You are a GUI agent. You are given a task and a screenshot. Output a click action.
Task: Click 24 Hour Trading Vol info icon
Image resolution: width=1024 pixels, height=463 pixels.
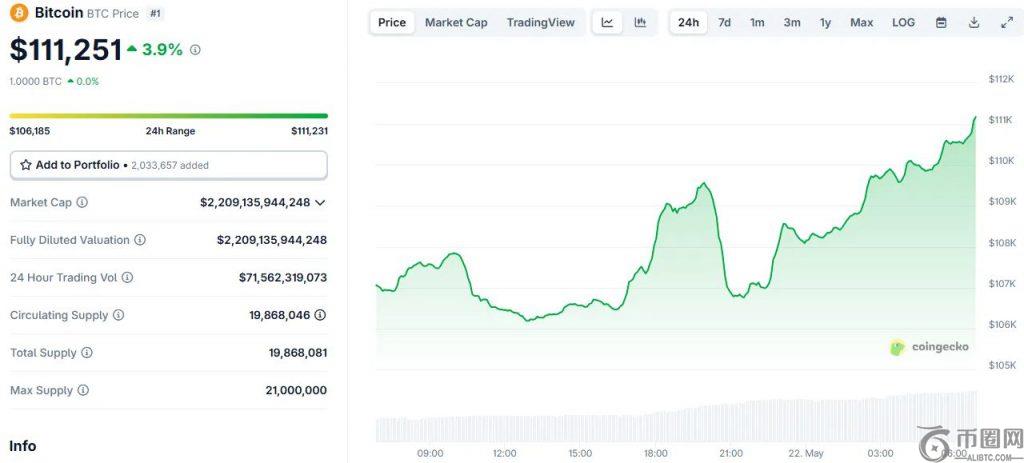(x=127, y=278)
